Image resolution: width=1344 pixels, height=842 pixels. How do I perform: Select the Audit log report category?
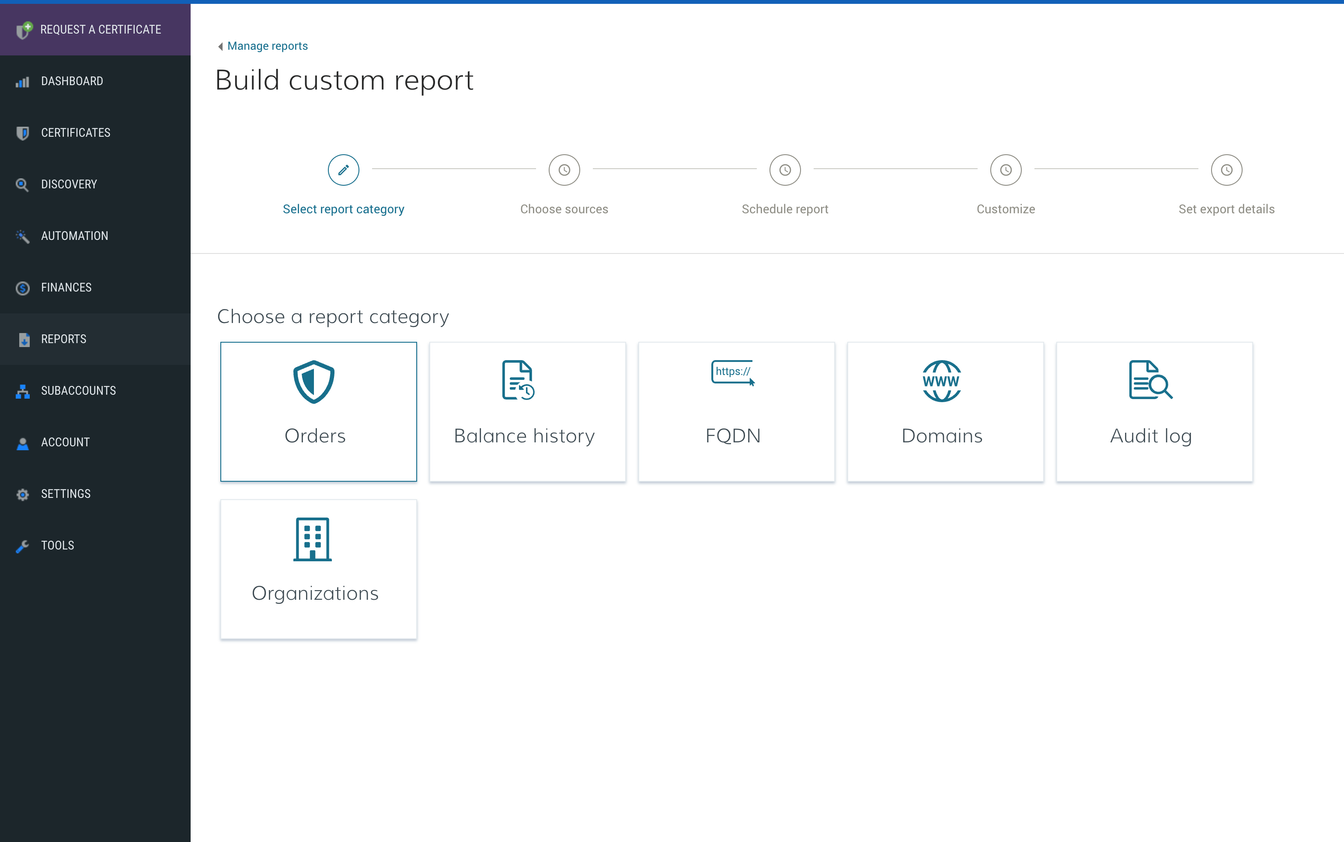tap(1153, 412)
